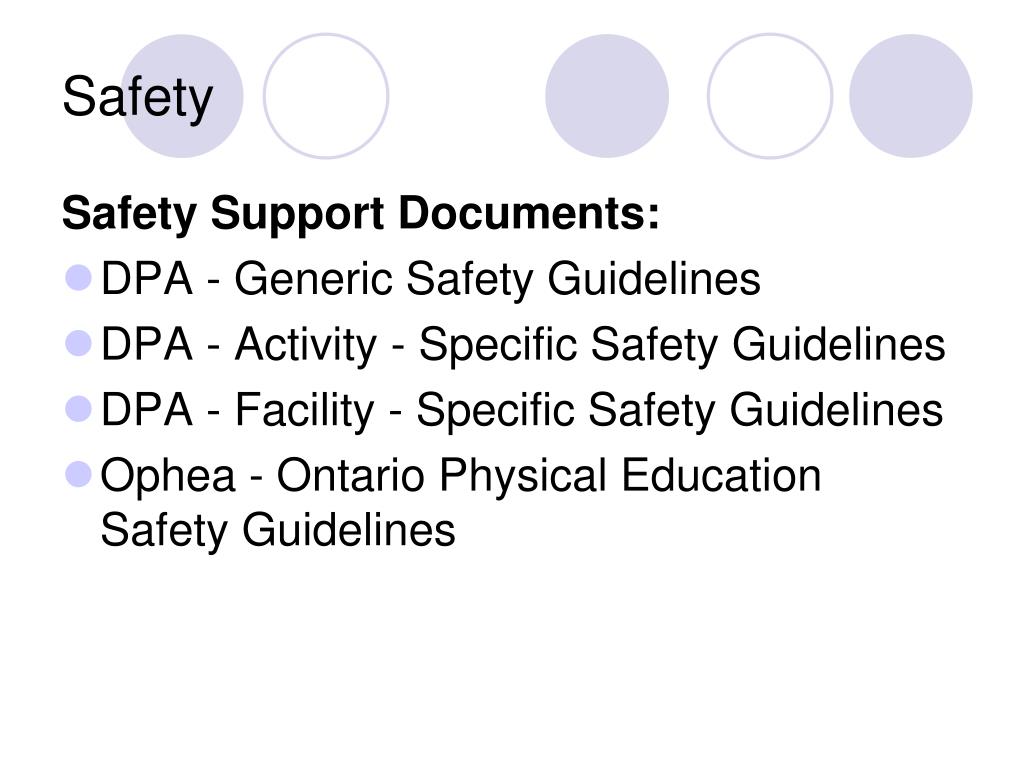The height and width of the screenshot is (768, 1024).
Task: Click the word 'Documents:' in the heading
Action: pyautogui.click(x=529, y=213)
